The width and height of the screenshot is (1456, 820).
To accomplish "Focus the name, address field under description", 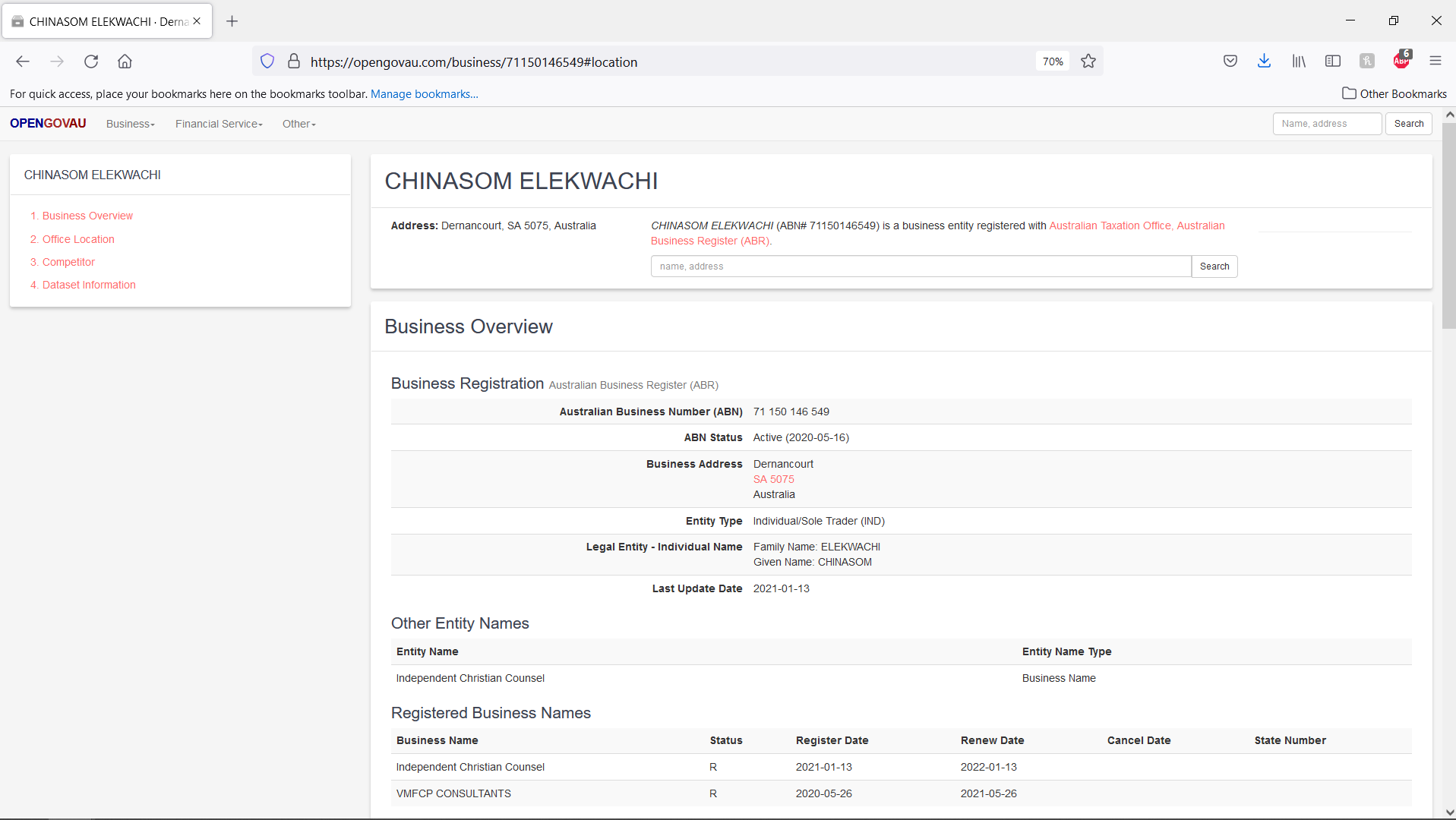I will point(921,266).
